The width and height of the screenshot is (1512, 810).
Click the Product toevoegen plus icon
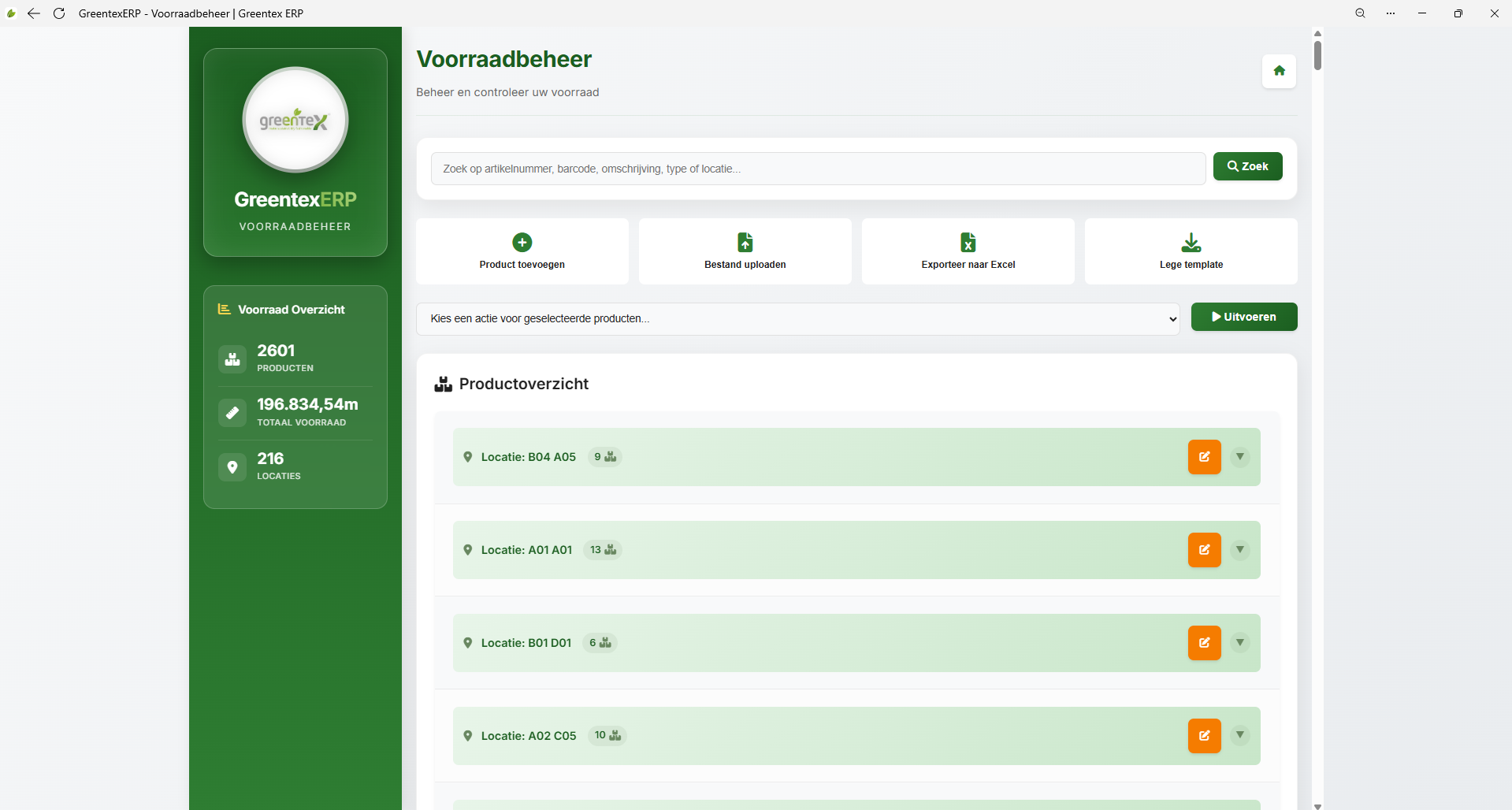point(522,242)
